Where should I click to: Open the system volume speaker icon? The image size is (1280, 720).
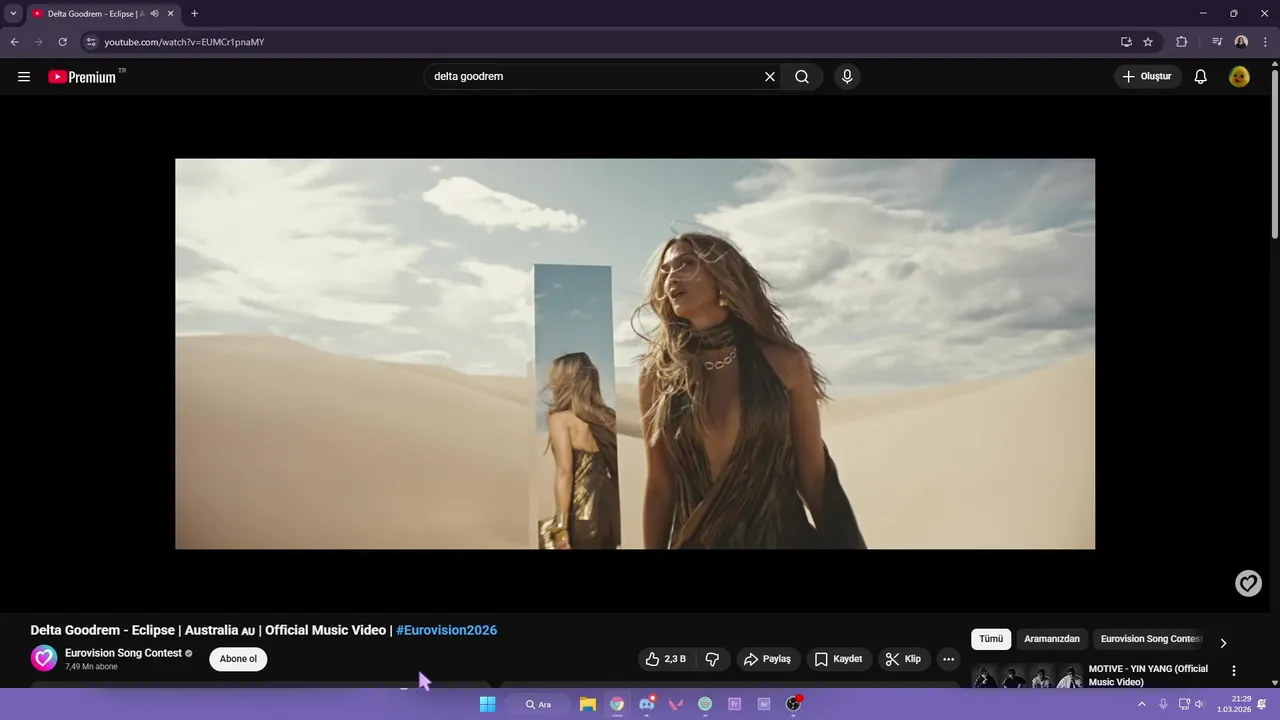(1199, 704)
